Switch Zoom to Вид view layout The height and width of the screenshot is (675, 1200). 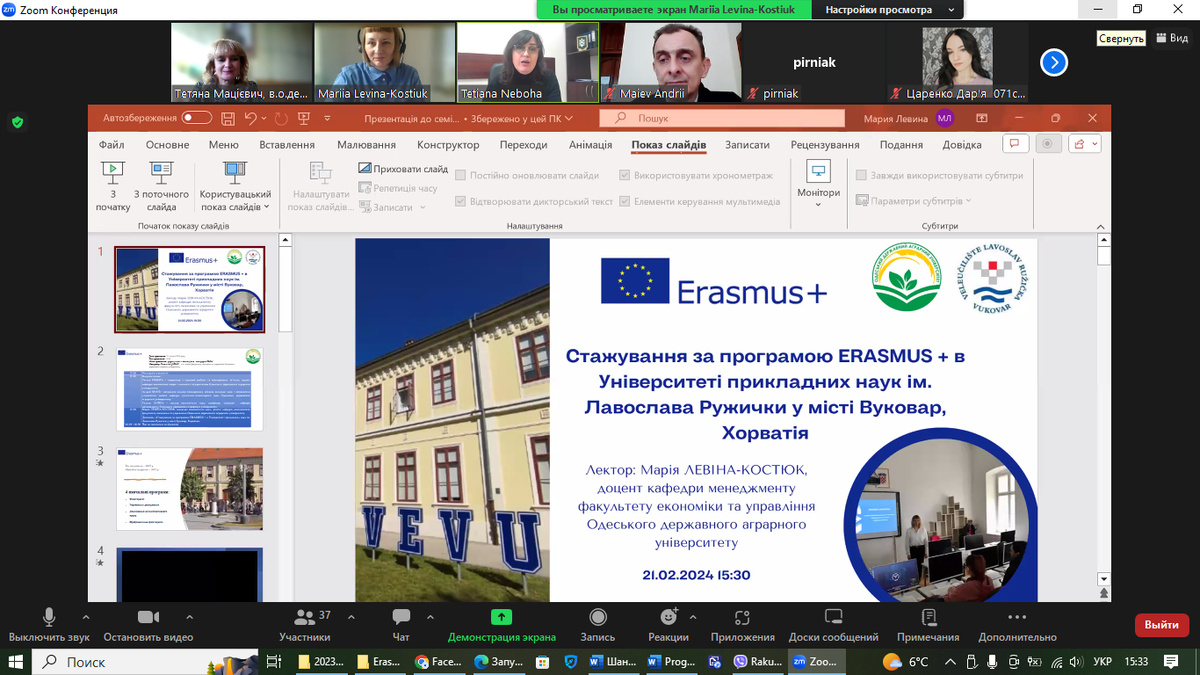1171,38
